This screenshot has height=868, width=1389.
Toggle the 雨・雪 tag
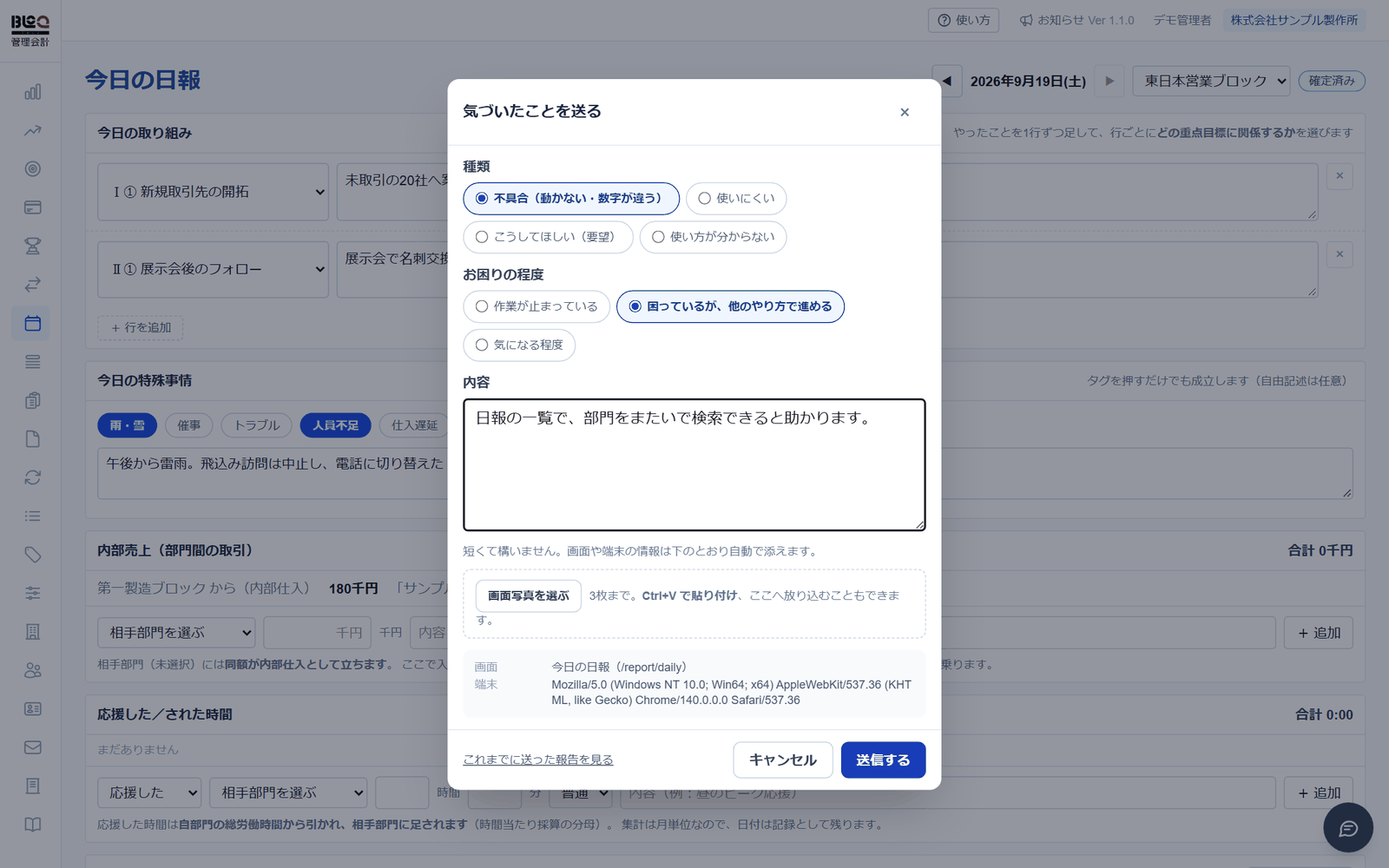pos(128,425)
